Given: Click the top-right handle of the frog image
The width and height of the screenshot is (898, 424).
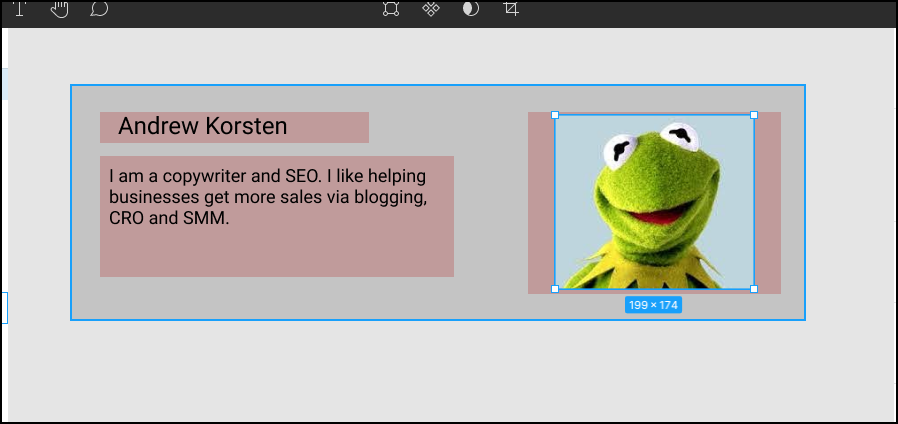Looking at the screenshot, I should click(754, 115).
